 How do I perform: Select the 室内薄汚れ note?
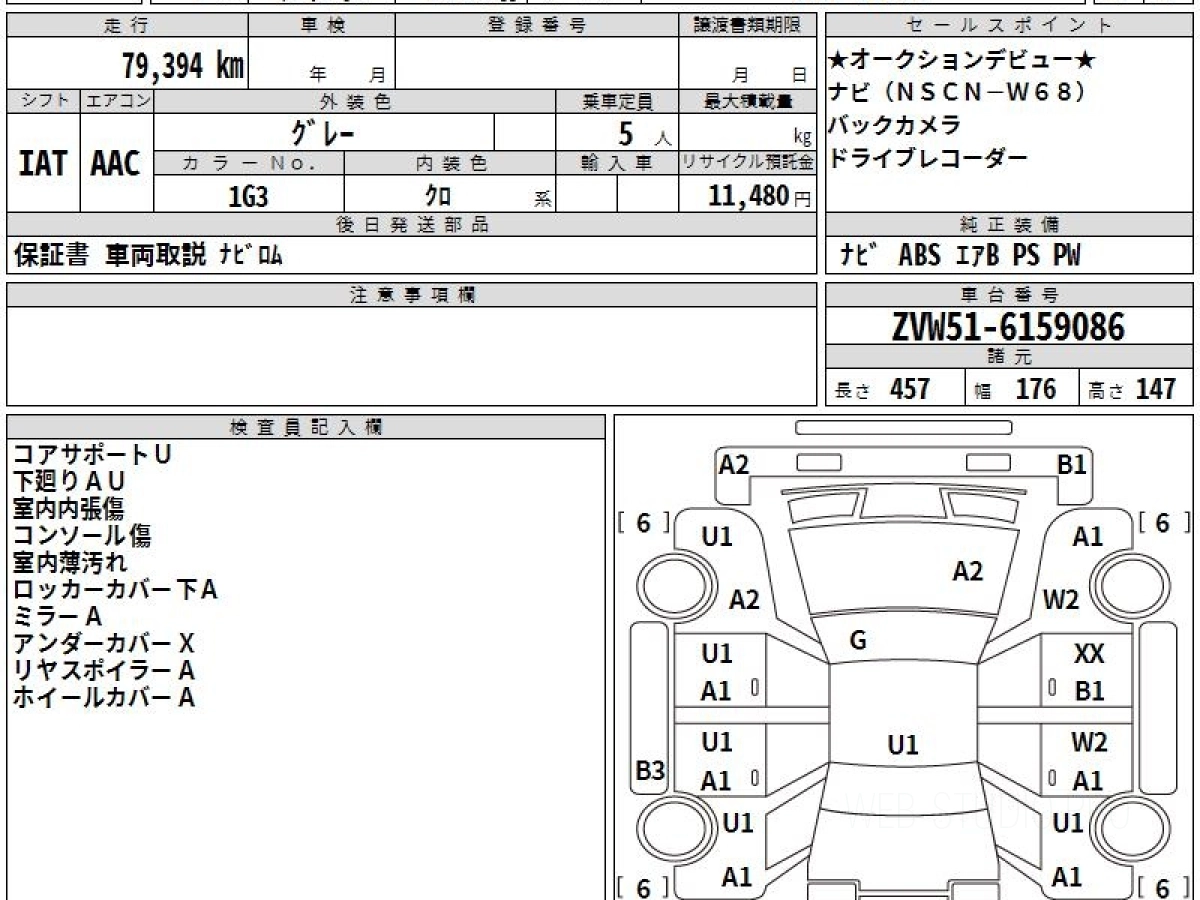click(x=69, y=562)
